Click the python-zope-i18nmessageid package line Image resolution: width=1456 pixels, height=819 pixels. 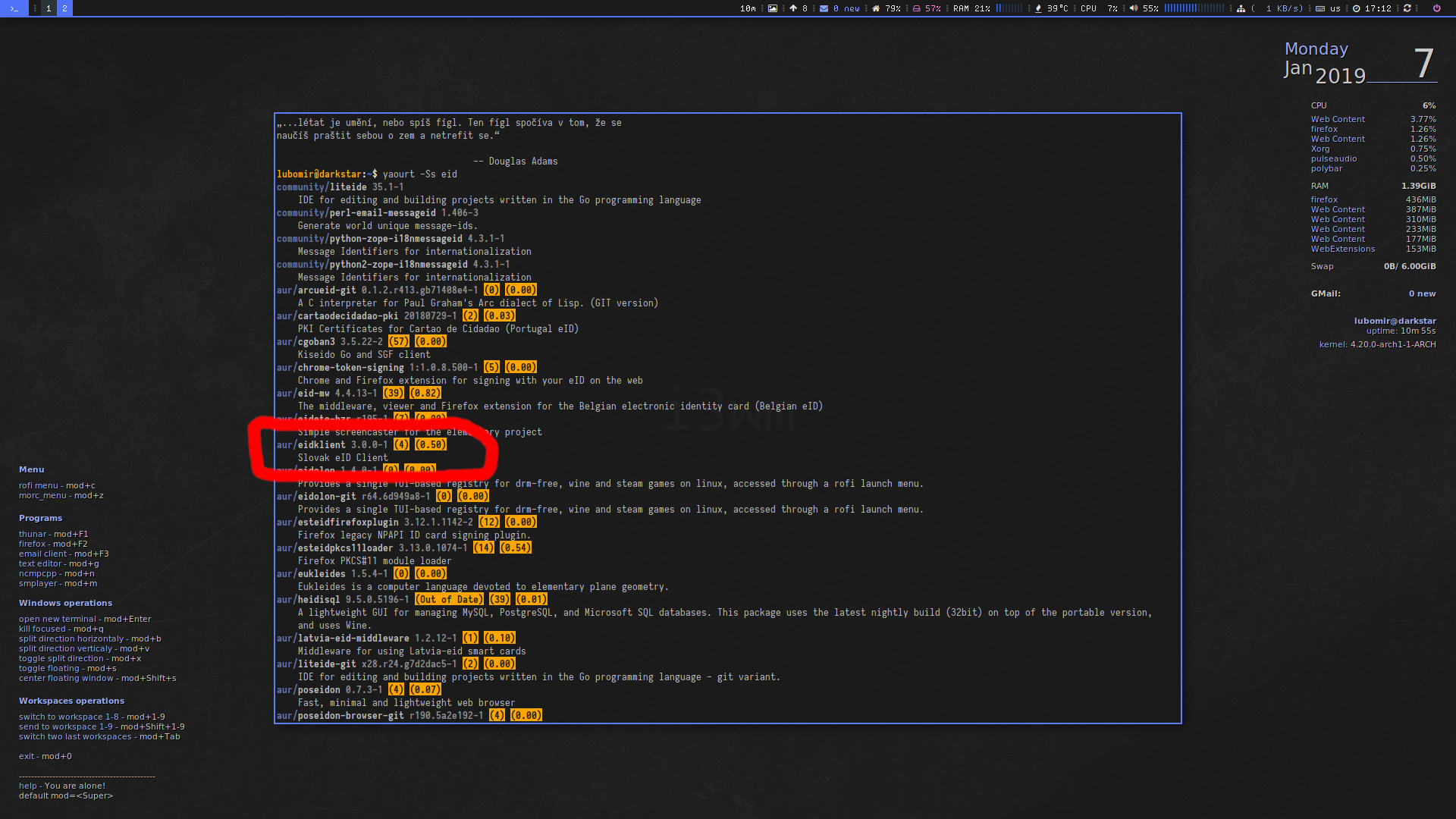(391, 239)
